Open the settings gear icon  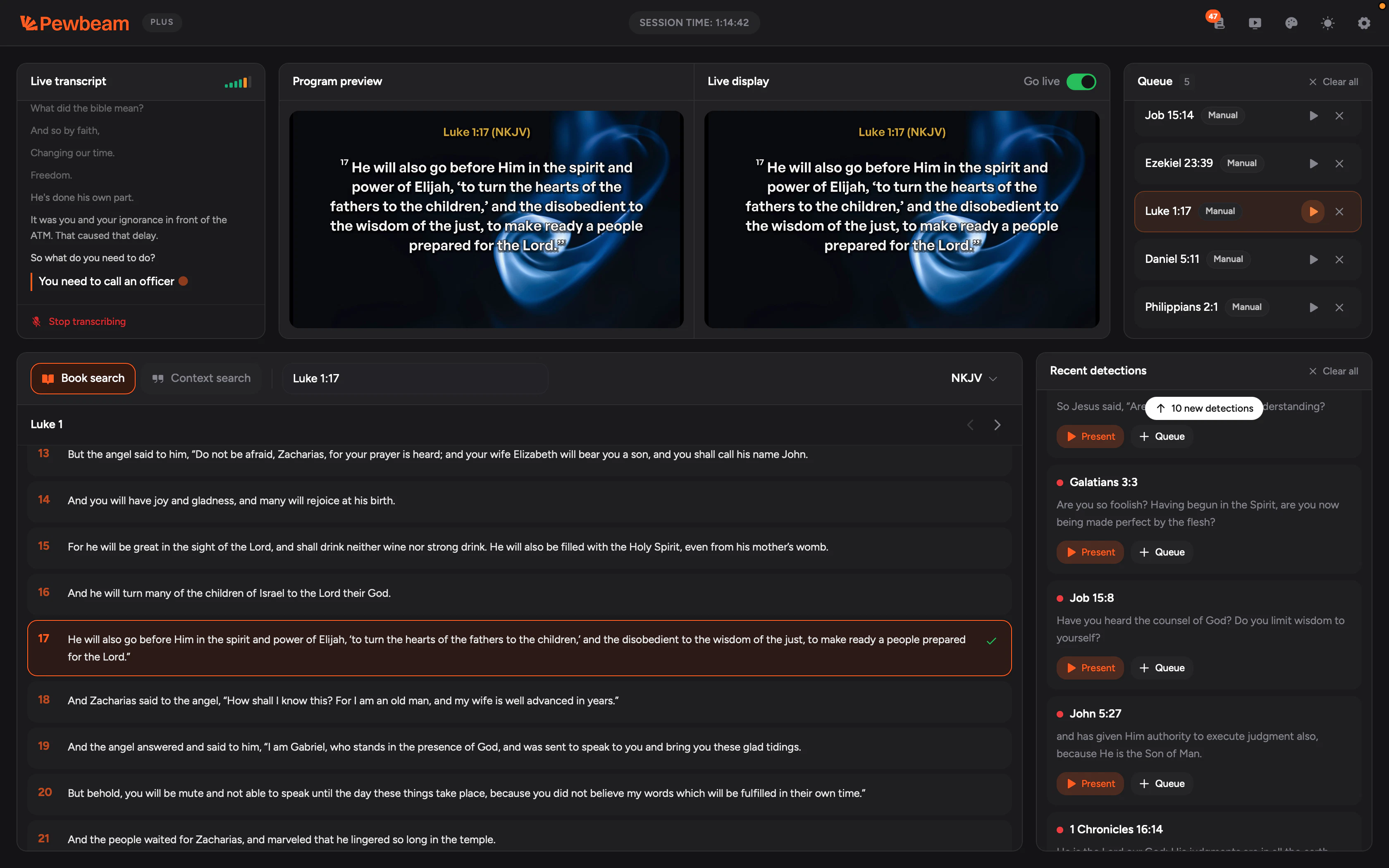1364,23
